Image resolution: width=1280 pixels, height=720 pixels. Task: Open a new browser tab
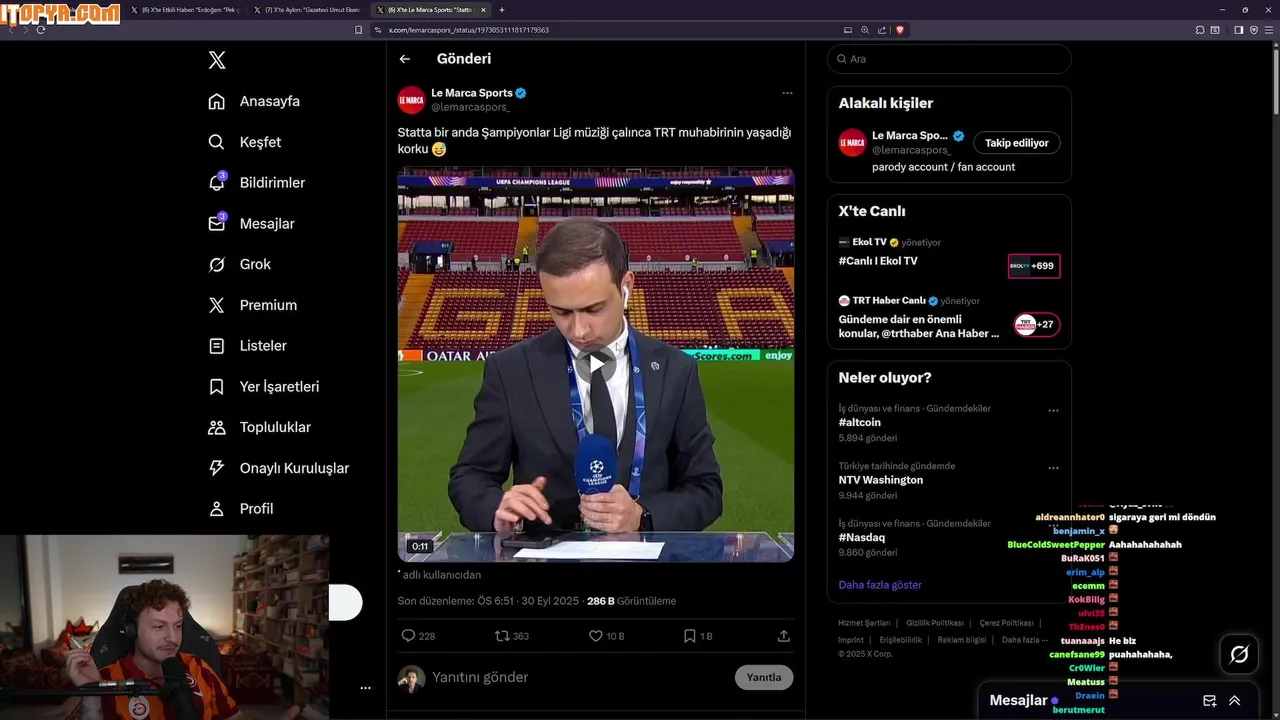click(x=502, y=9)
